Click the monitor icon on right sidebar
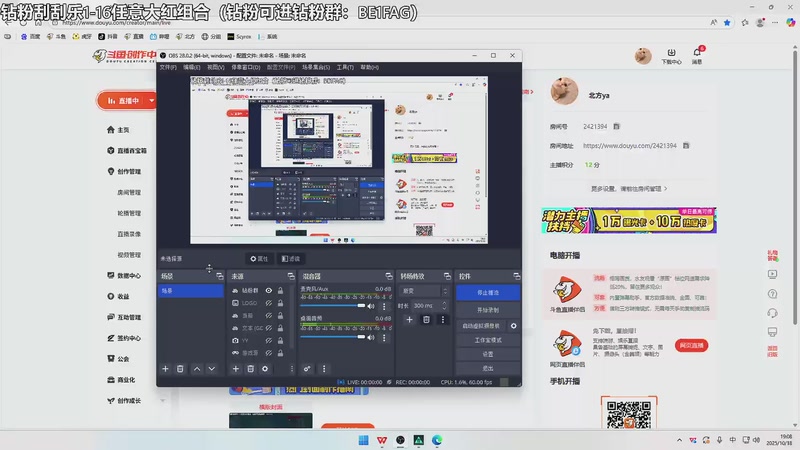 coord(772,332)
